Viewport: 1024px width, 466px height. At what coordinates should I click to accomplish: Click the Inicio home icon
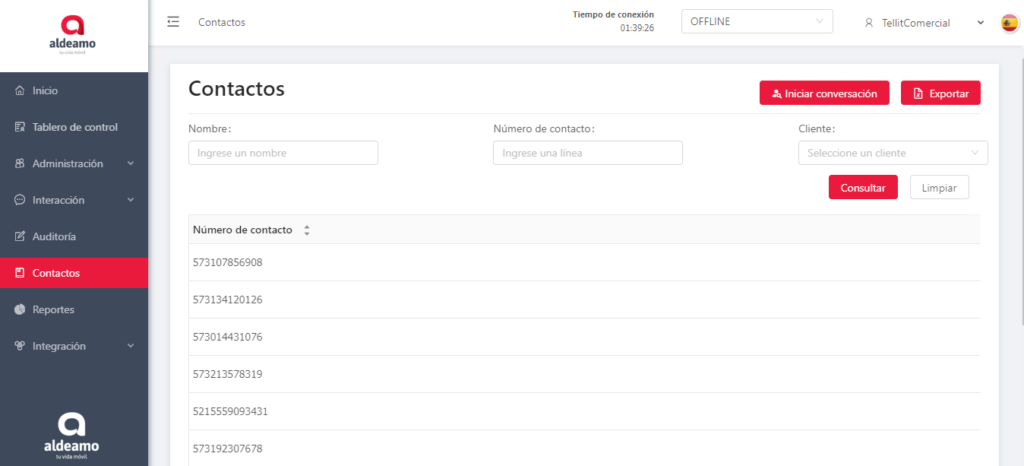[x=20, y=91]
